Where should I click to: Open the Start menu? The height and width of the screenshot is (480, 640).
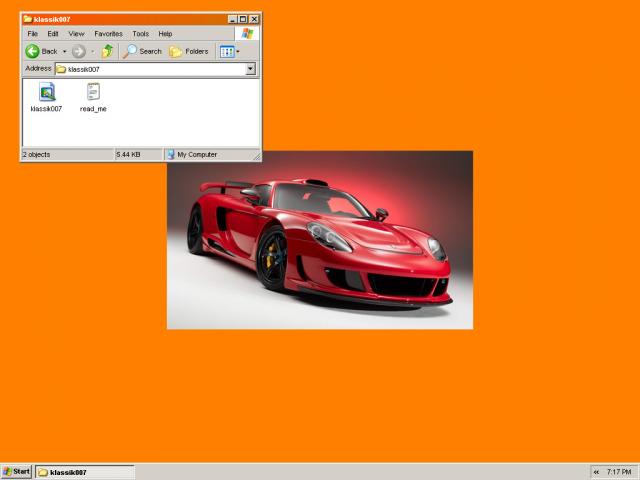click(x=16, y=472)
